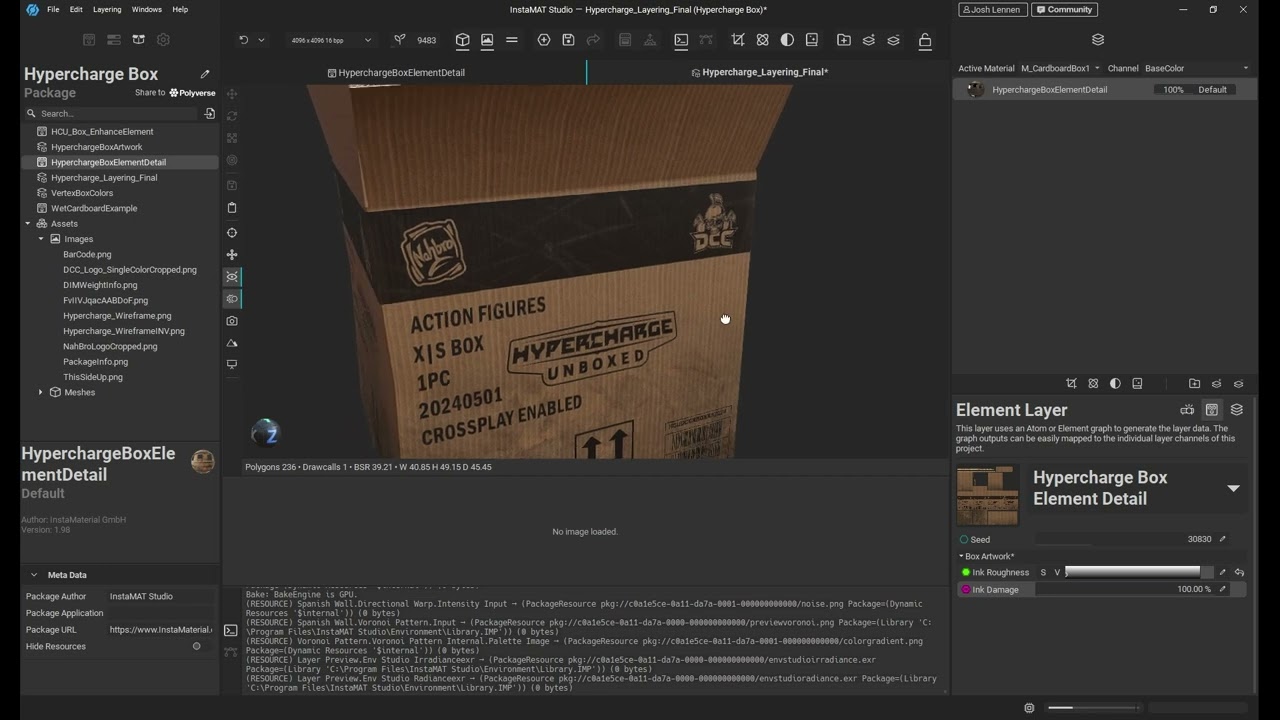
Task: Open the Active Material M_CardboardBox1 dropdown
Action: click(1060, 68)
